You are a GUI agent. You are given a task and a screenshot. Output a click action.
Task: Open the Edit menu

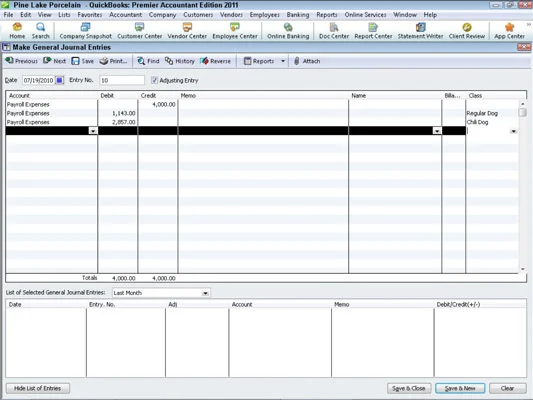tap(25, 15)
